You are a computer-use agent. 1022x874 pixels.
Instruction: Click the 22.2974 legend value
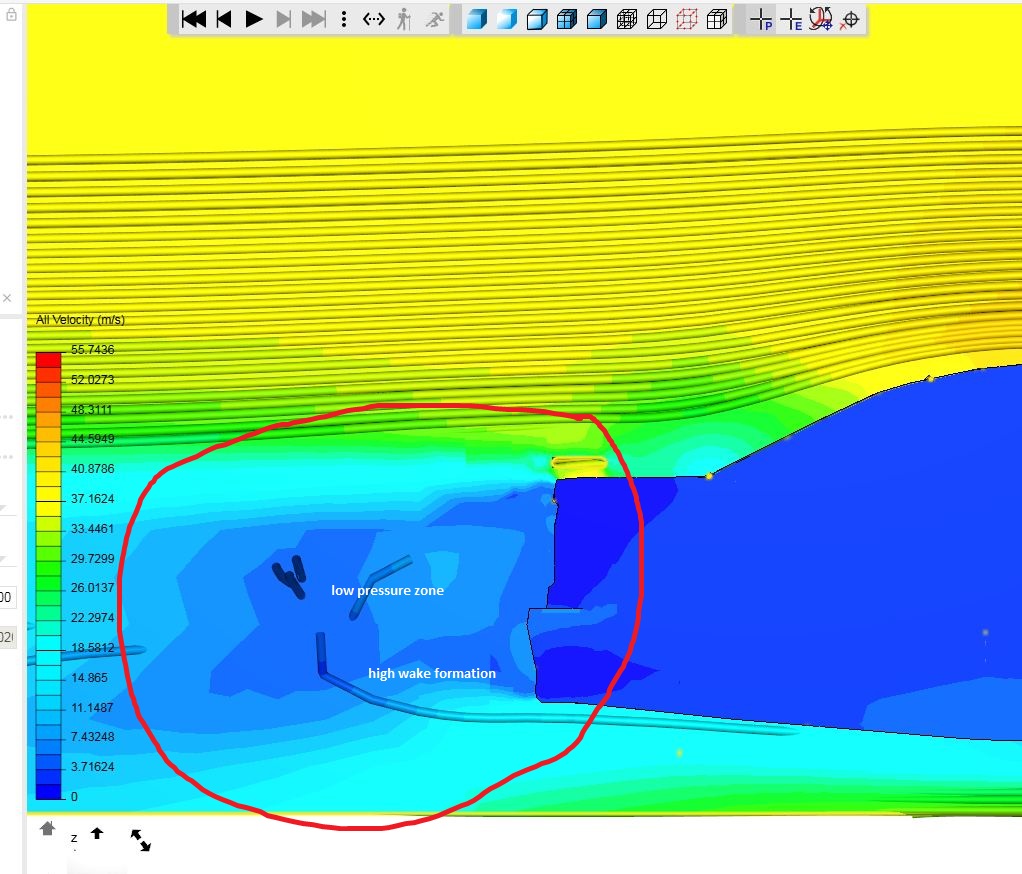(93, 618)
